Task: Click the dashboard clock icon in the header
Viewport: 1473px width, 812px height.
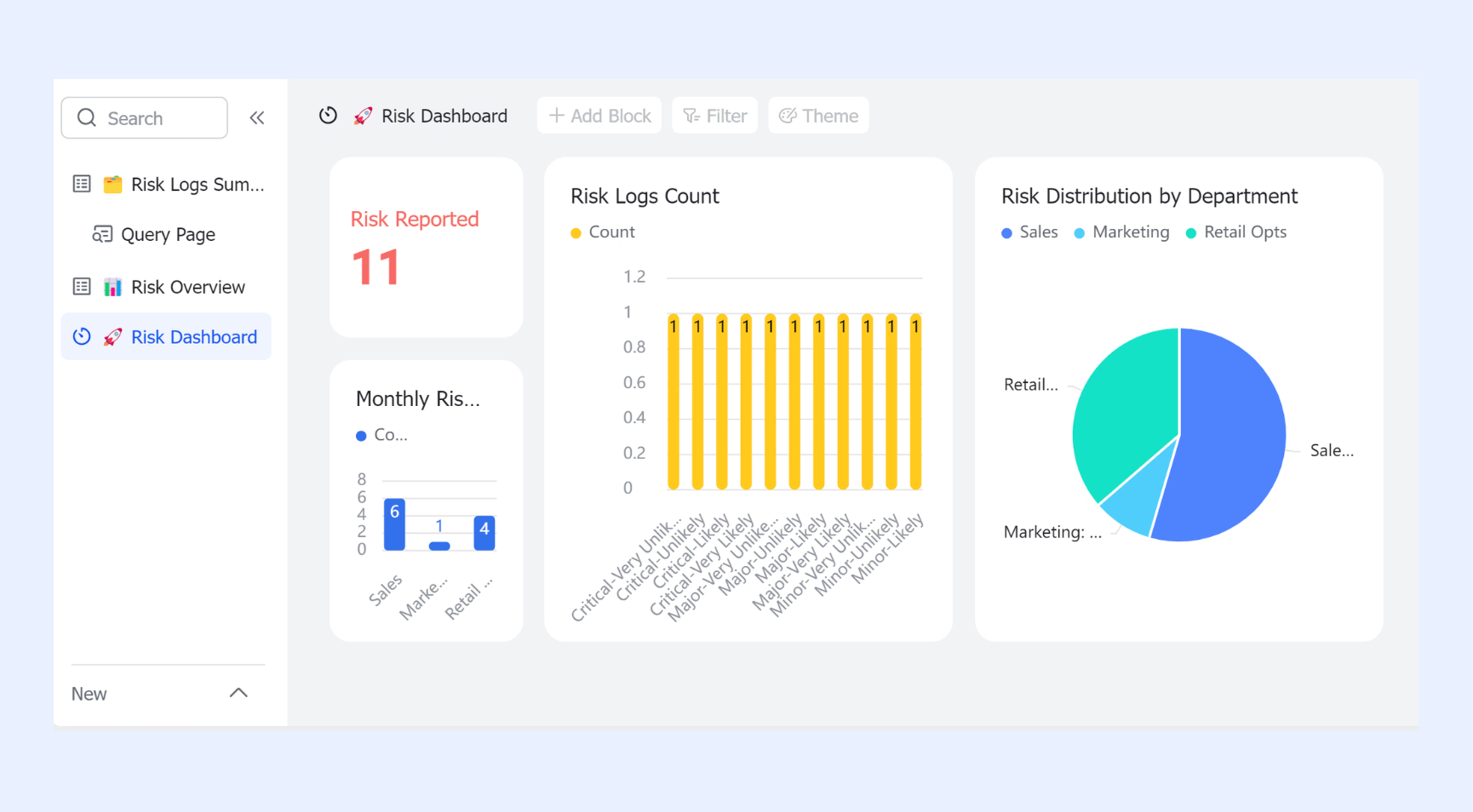Action: click(328, 115)
